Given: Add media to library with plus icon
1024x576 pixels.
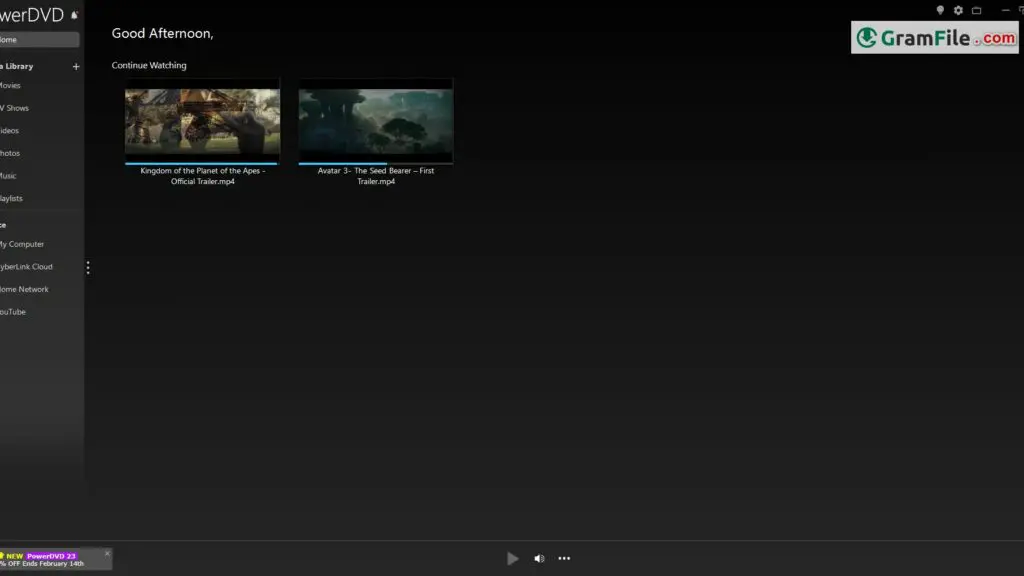Looking at the screenshot, I should tap(76, 67).
